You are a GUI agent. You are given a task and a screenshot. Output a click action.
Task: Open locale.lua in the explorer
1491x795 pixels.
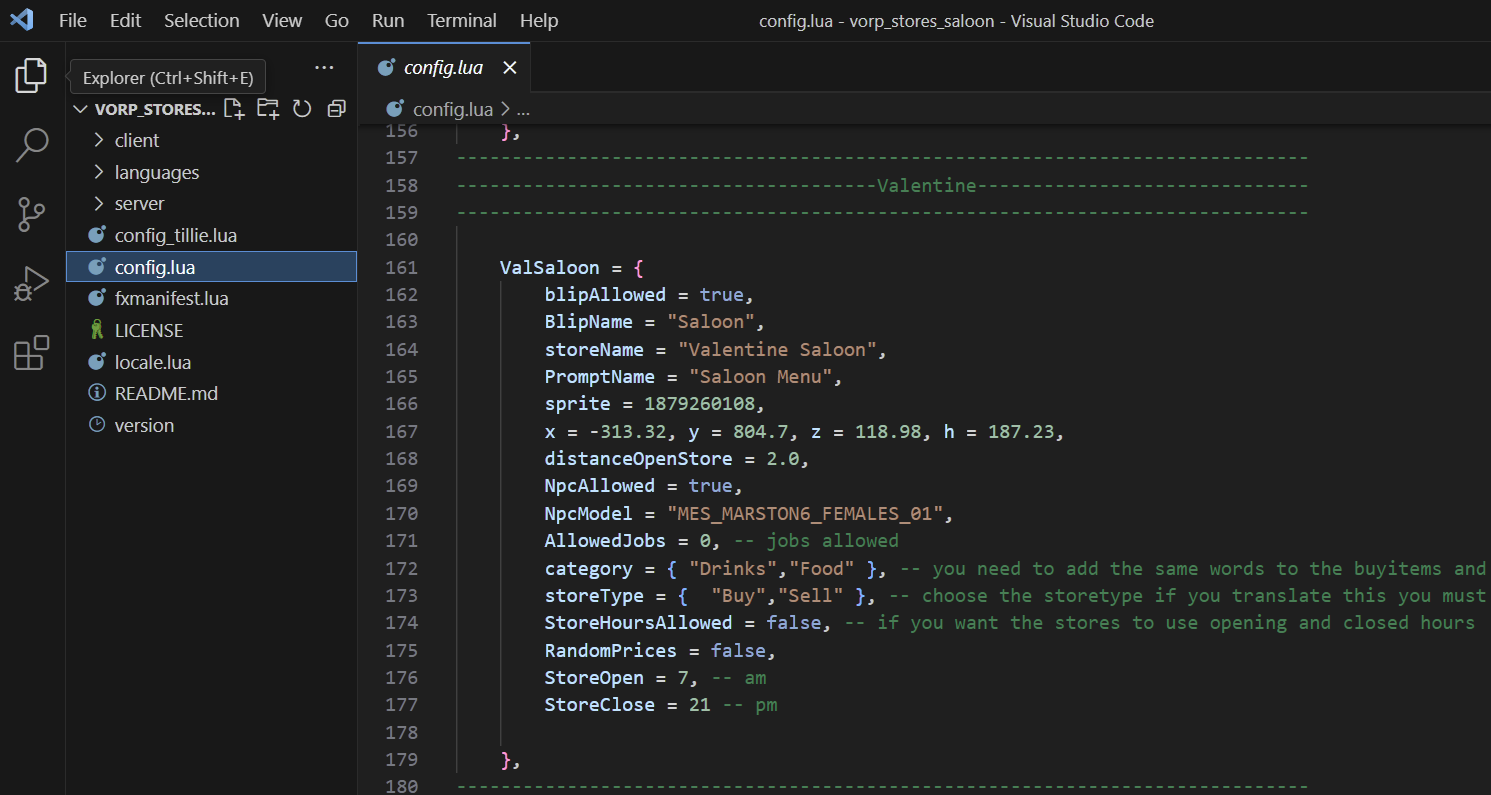coord(211,362)
